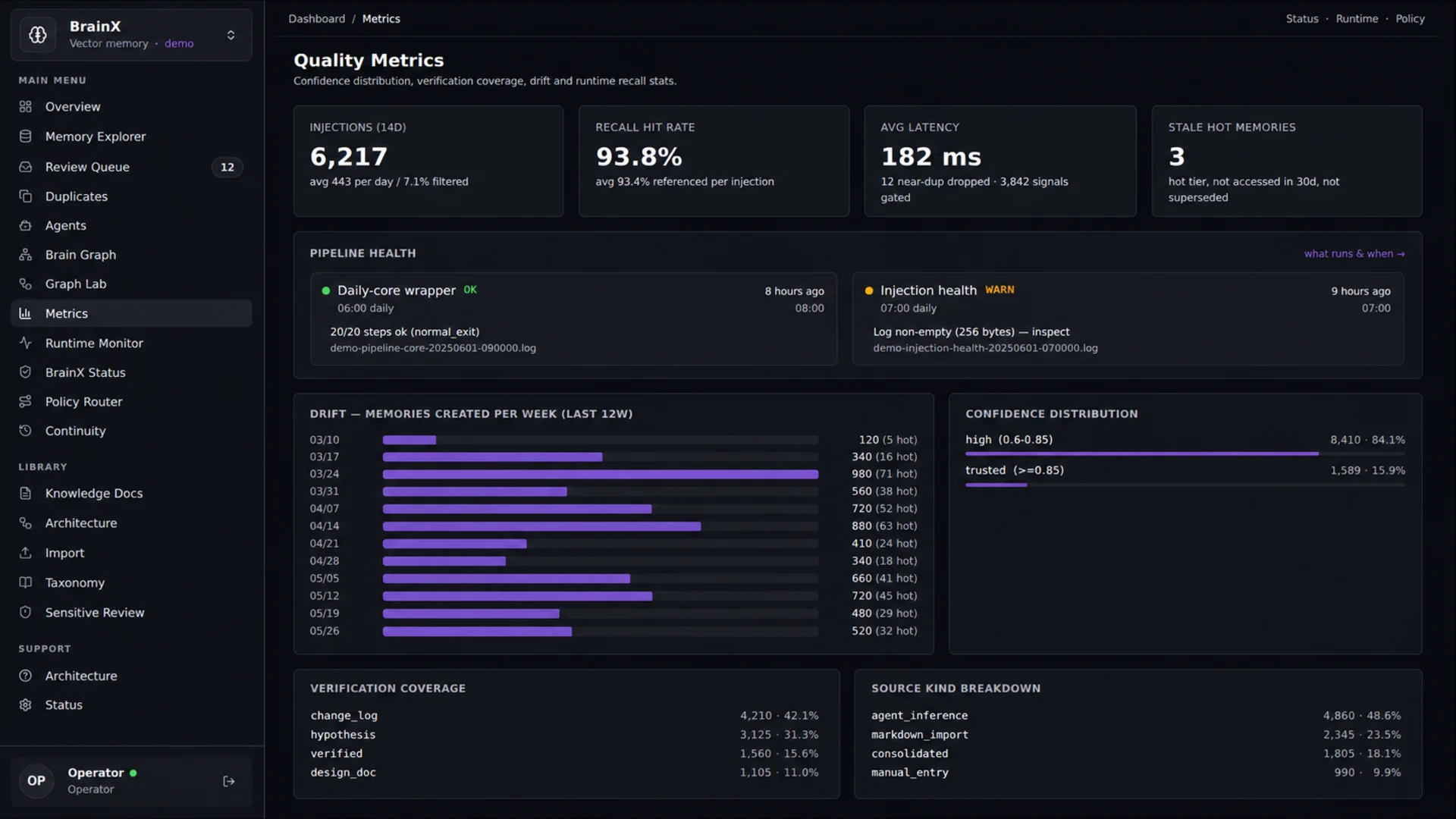Image resolution: width=1456 pixels, height=819 pixels.
Task: Click the 182 ms latency value
Action: (x=930, y=156)
